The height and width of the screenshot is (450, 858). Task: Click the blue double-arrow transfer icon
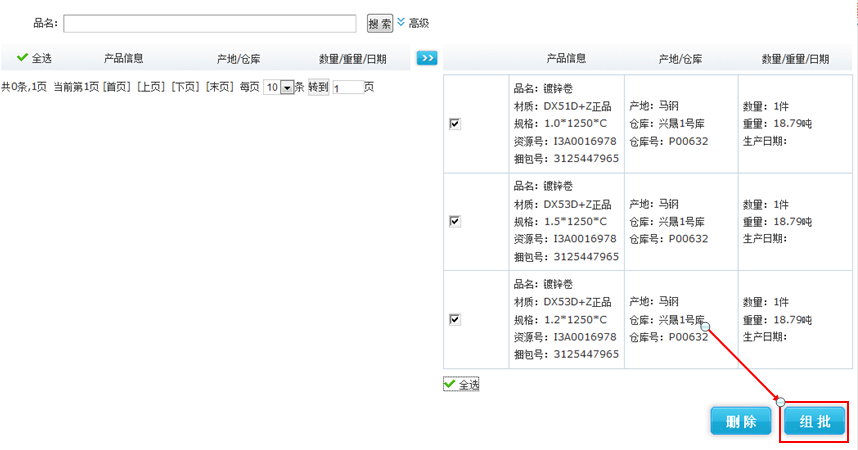click(x=427, y=59)
